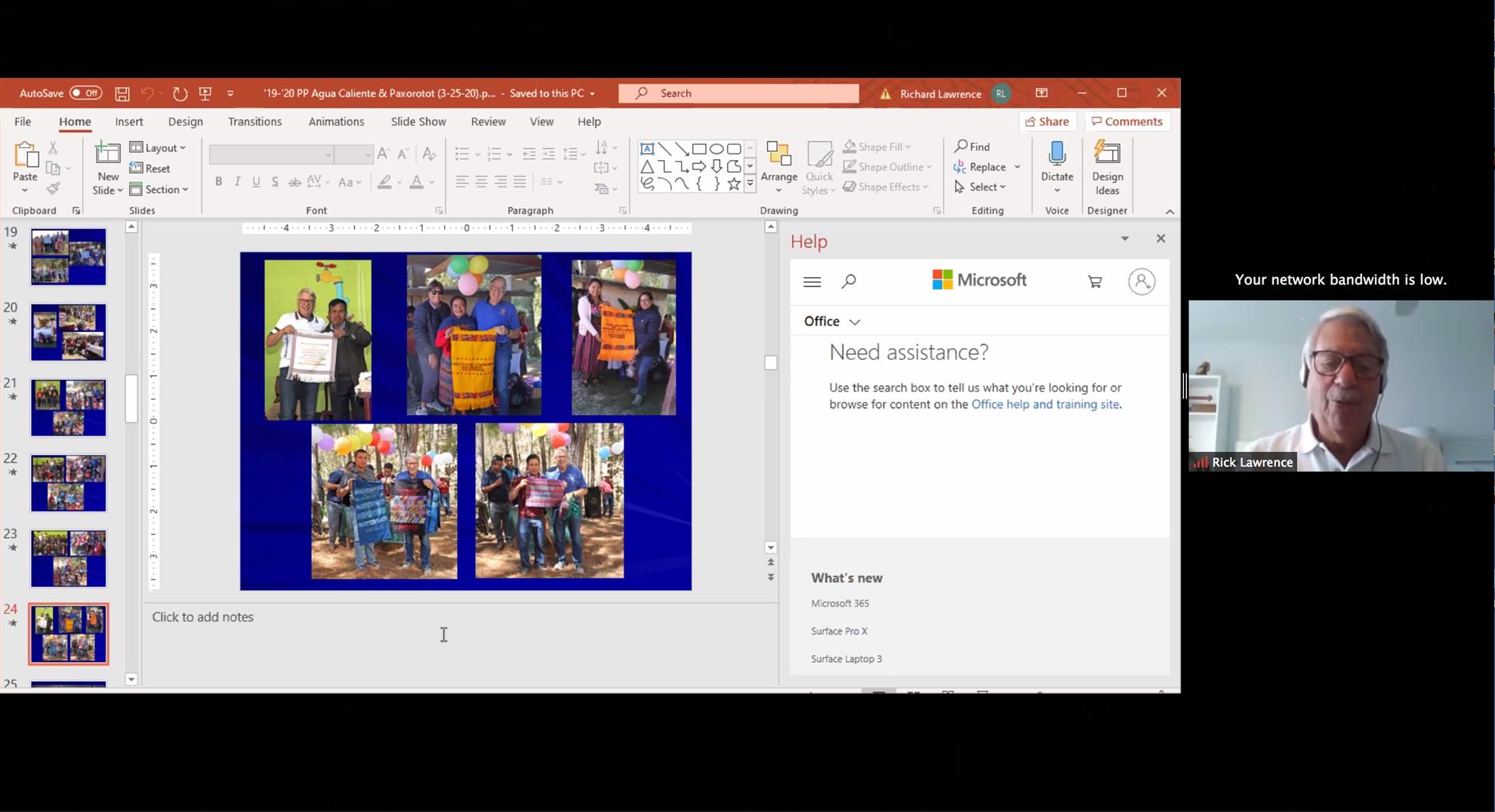Screen dimensions: 1495x812
Task: Click the Paste clipboard icon
Action: coord(26,156)
